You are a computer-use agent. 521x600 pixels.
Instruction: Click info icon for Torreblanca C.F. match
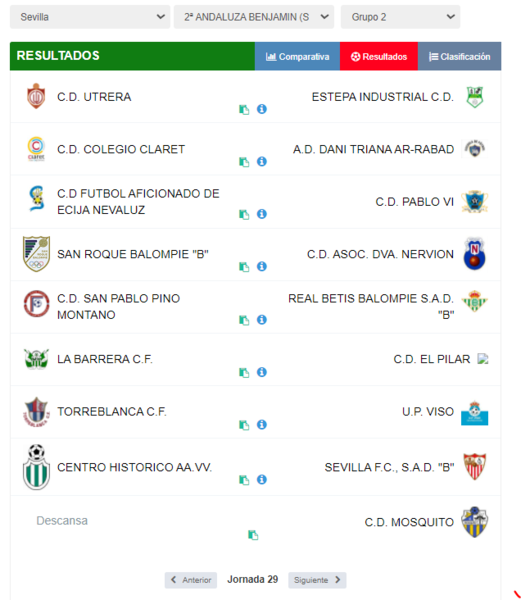(262, 424)
